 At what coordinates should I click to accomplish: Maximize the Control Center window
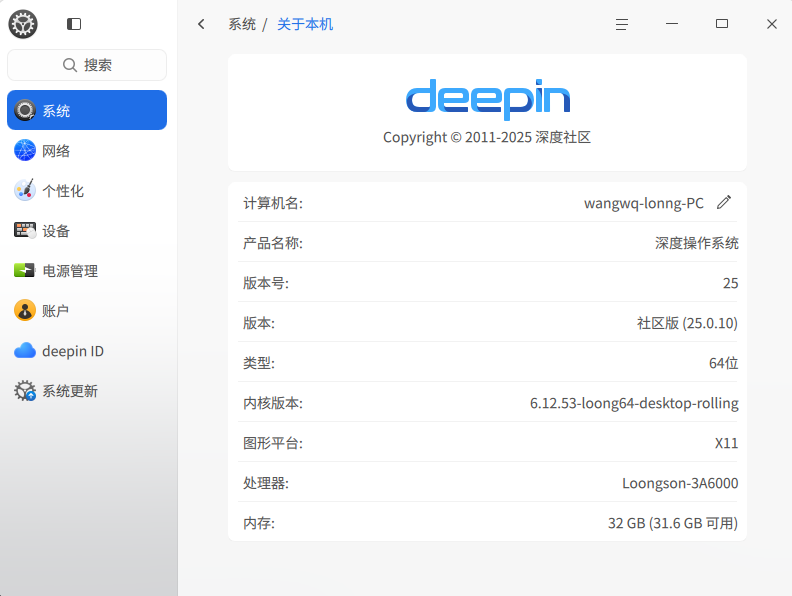[x=722, y=24]
